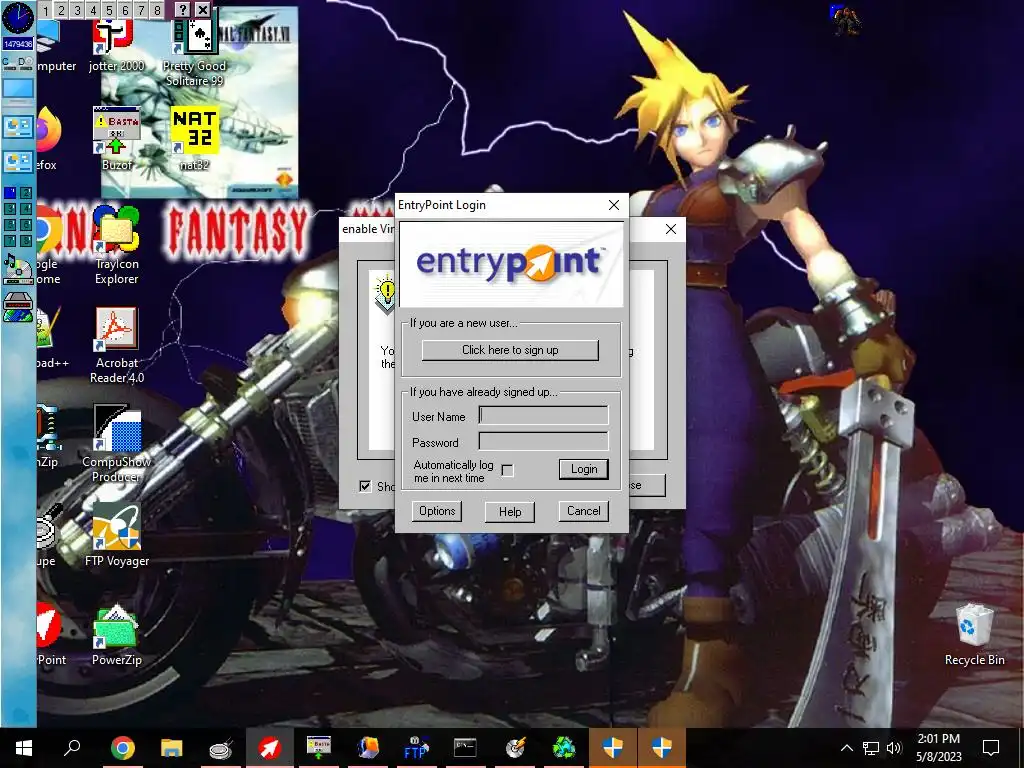Click the Login button
1024x768 pixels.
pyautogui.click(x=584, y=469)
